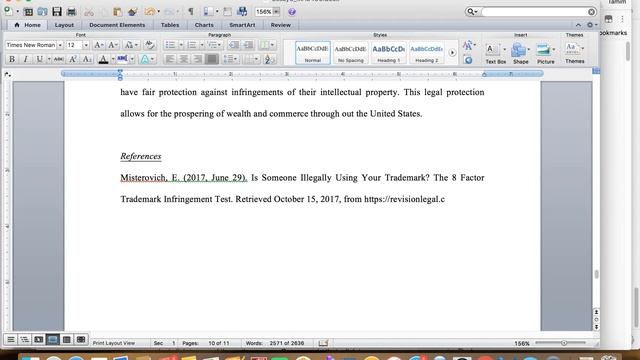Image resolution: width=640 pixels, height=360 pixels.
Task: Click the Open document icon
Action: pos(42,12)
